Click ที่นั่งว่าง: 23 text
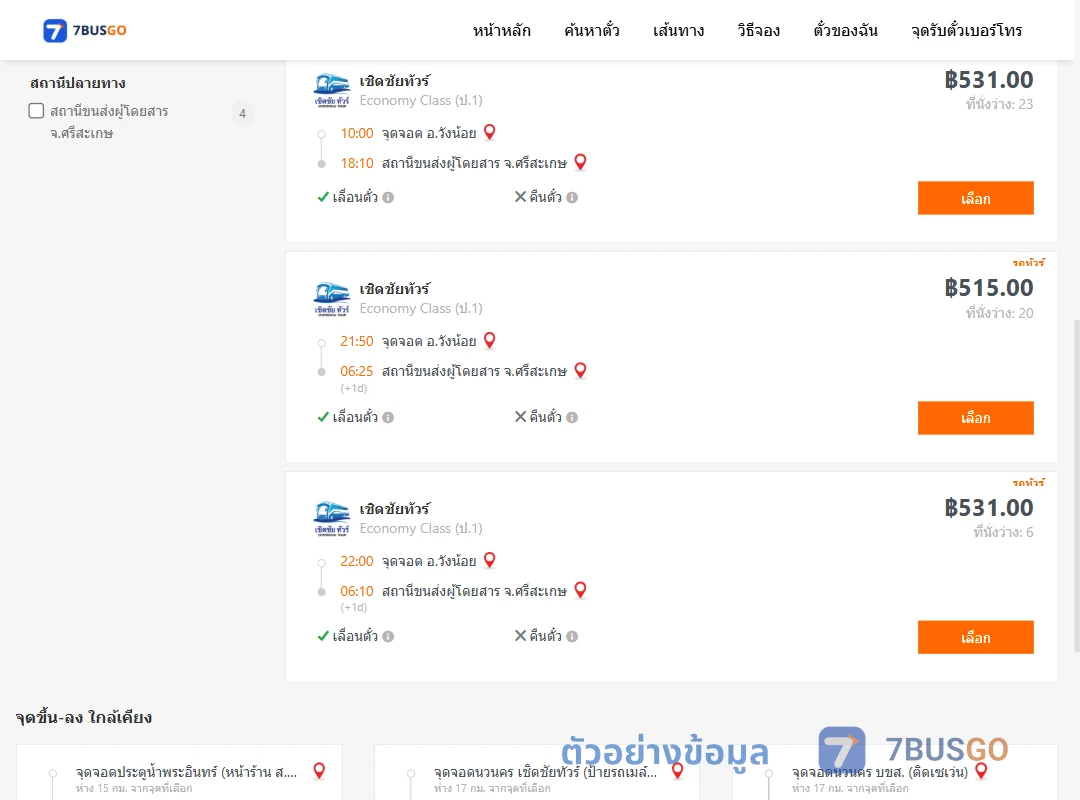The height and width of the screenshot is (800, 1080). click(999, 104)
